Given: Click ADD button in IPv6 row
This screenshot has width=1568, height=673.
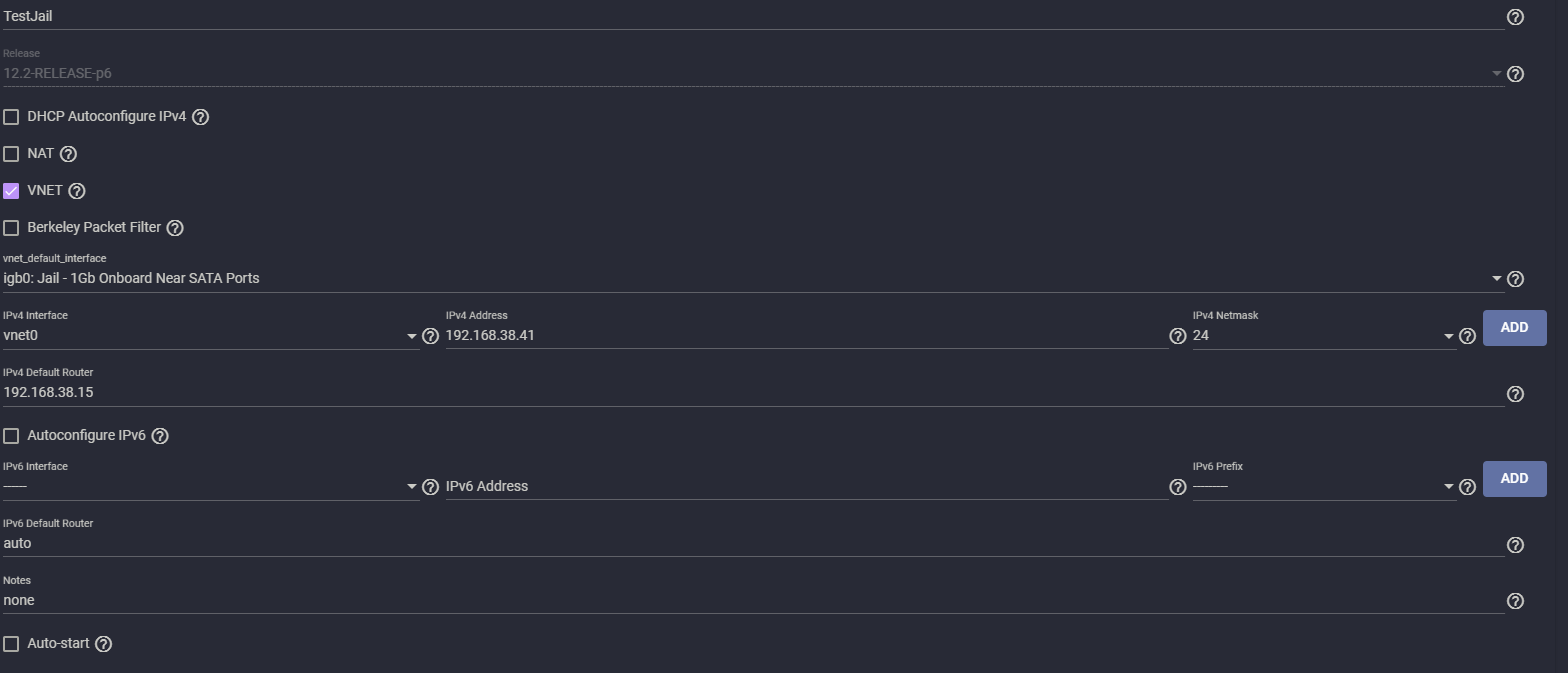Looking at the screenshot, I should click(x=1514, y=479).
